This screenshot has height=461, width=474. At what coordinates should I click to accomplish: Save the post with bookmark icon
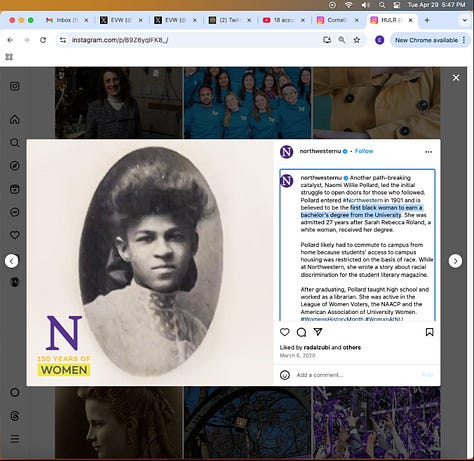[x=429, y=332]
